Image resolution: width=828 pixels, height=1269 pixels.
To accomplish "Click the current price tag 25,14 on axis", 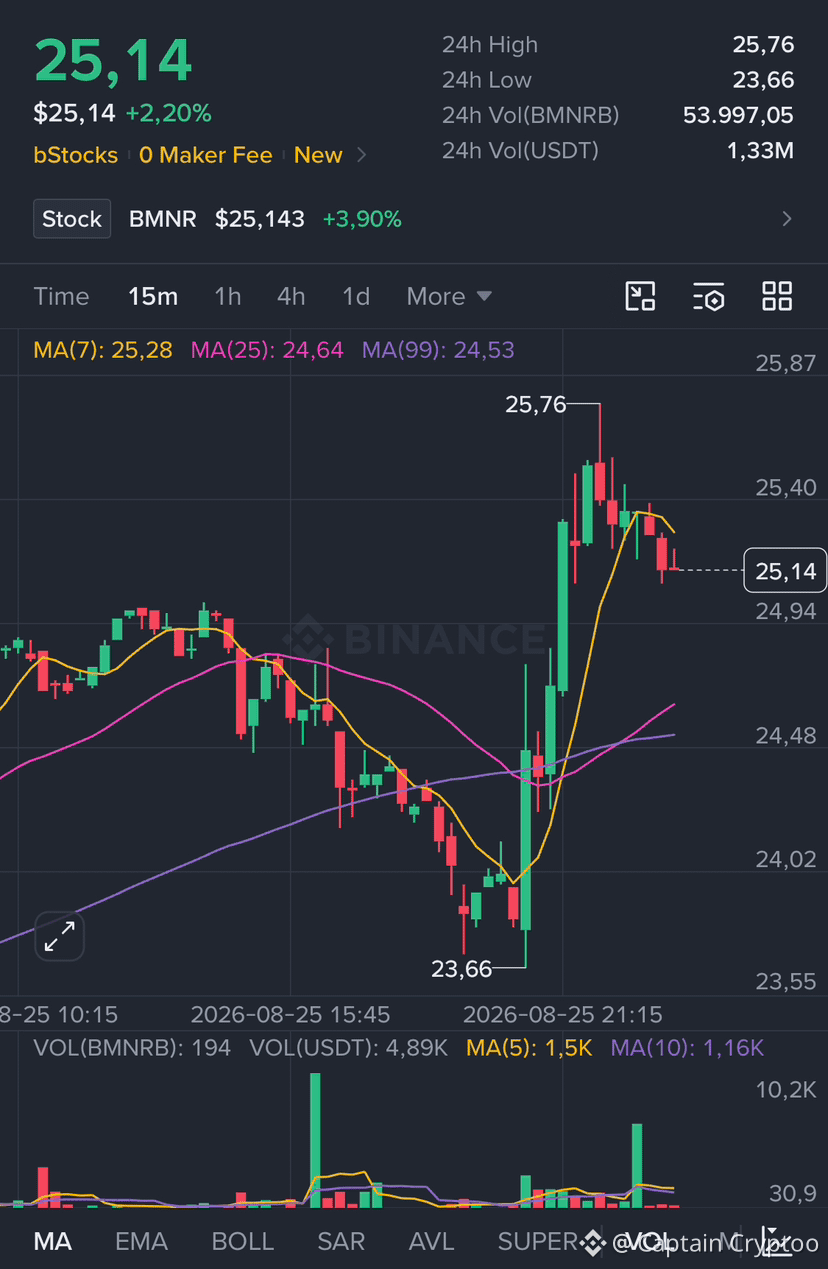I will (786, 571).
